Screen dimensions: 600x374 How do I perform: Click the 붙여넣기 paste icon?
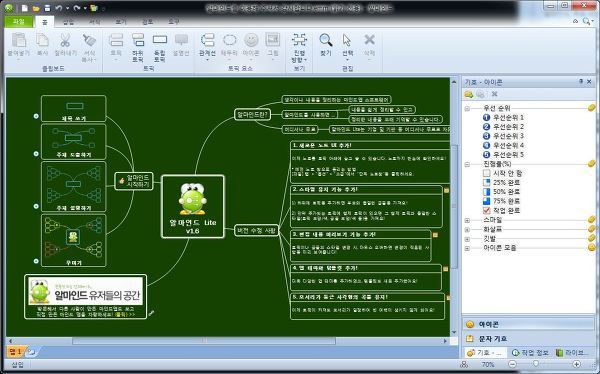(18, 40)
